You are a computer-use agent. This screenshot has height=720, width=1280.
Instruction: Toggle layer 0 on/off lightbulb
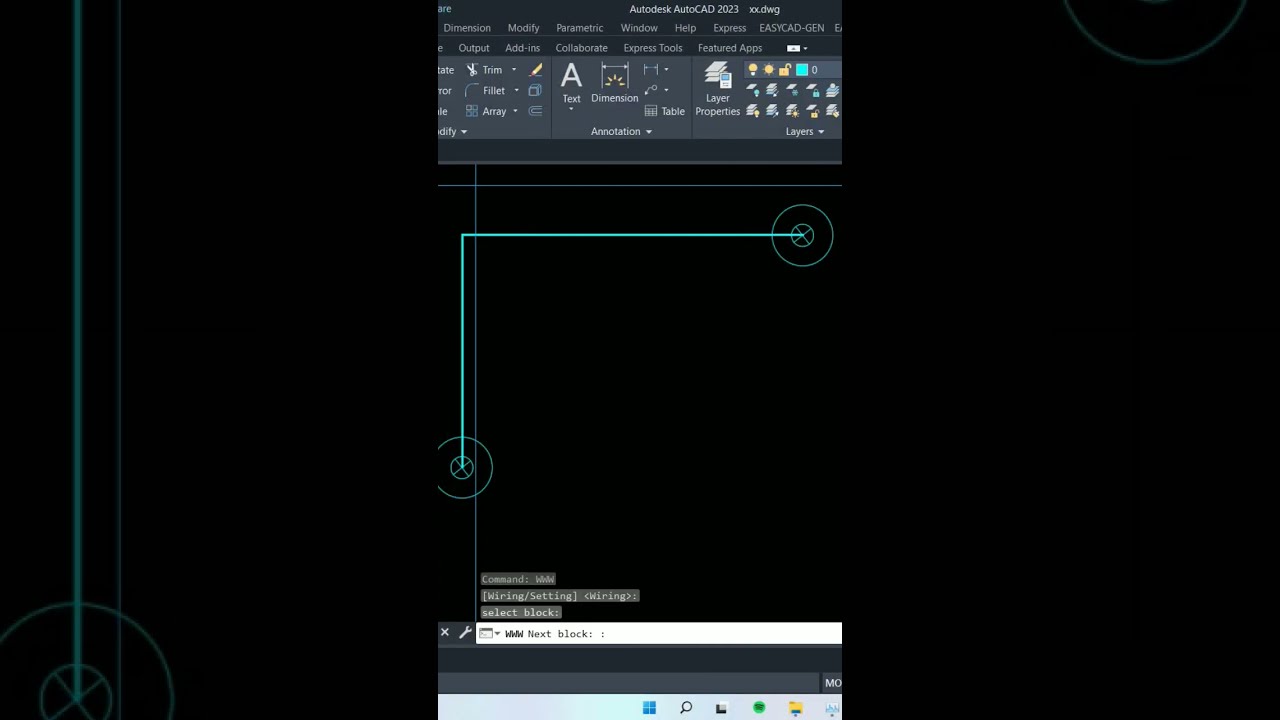[753, 70]
